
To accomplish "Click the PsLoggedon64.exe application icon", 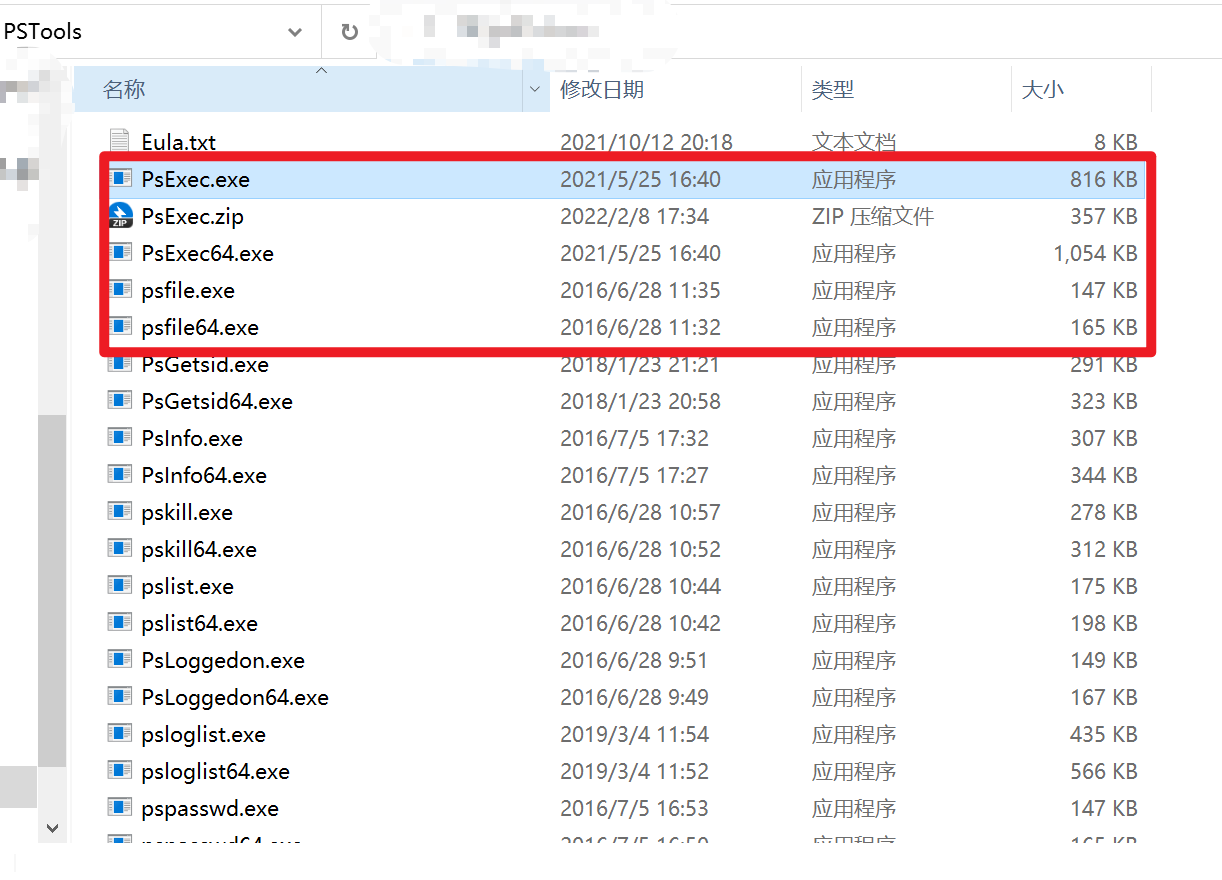I will tap(120, 697).
